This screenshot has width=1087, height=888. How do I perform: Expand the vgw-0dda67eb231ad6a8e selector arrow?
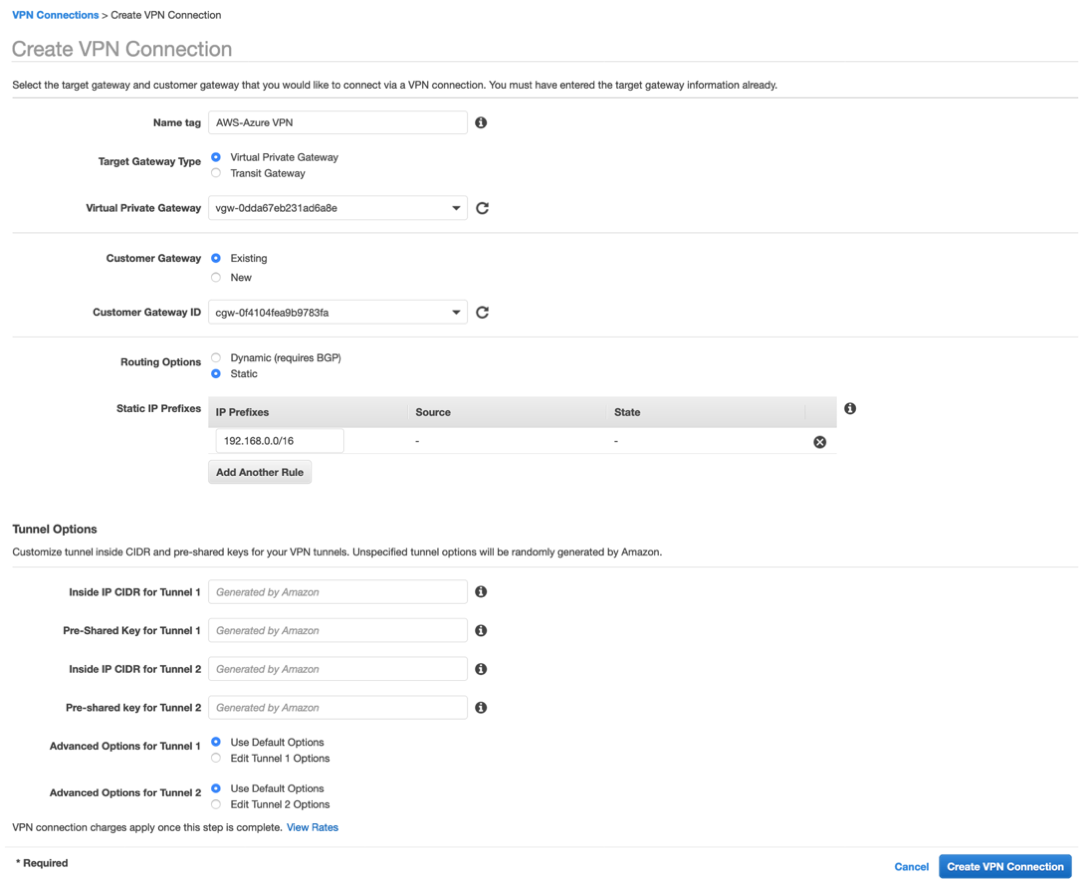coord(457,208)
